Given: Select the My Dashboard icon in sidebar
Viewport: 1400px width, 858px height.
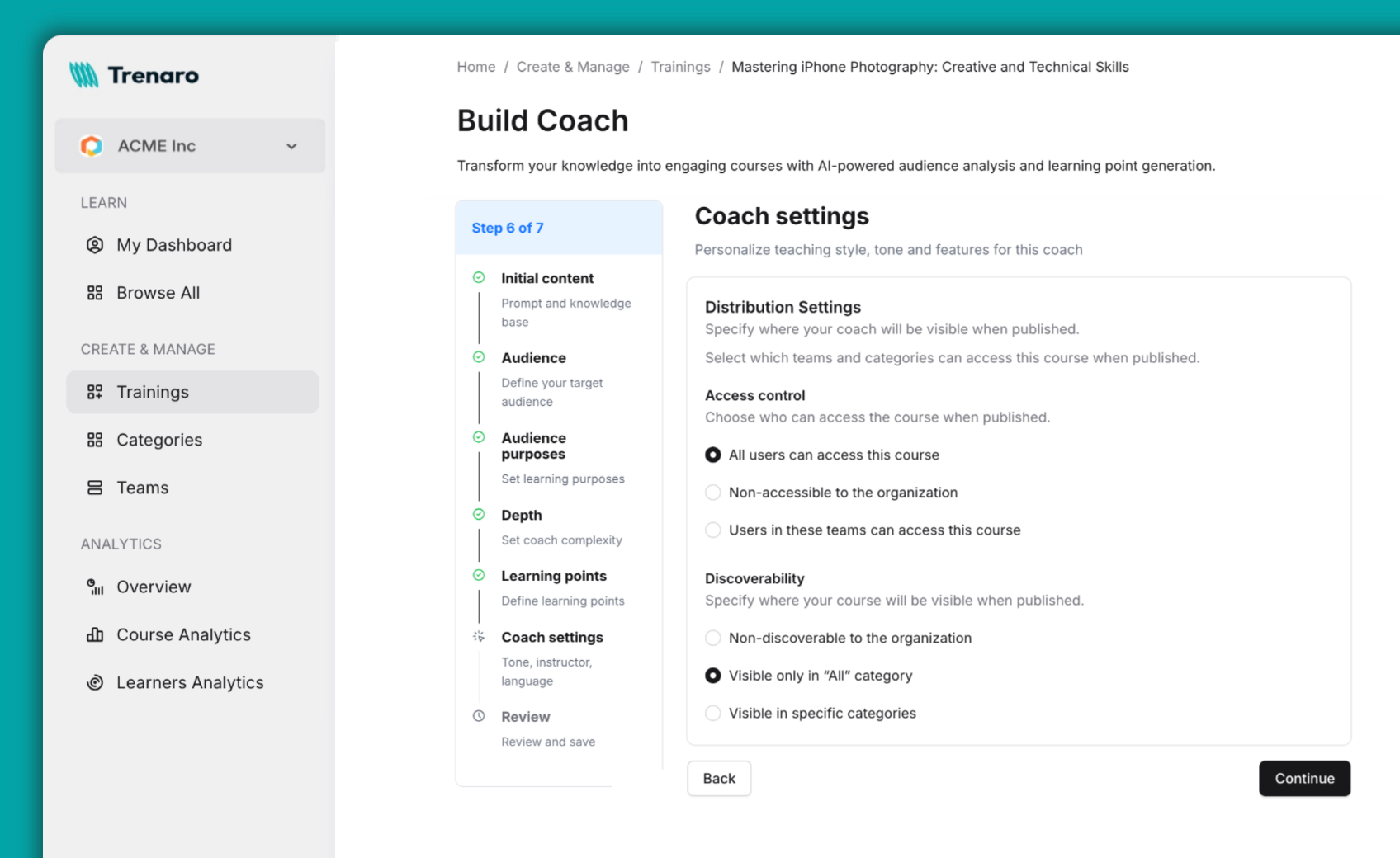Looking at the screenshot, I should click(95, 244).
